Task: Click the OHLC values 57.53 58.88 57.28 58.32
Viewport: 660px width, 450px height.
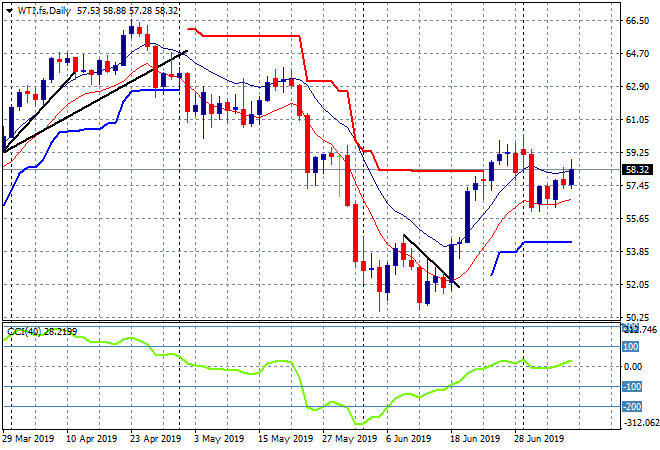Action: [x=128, y=11]
